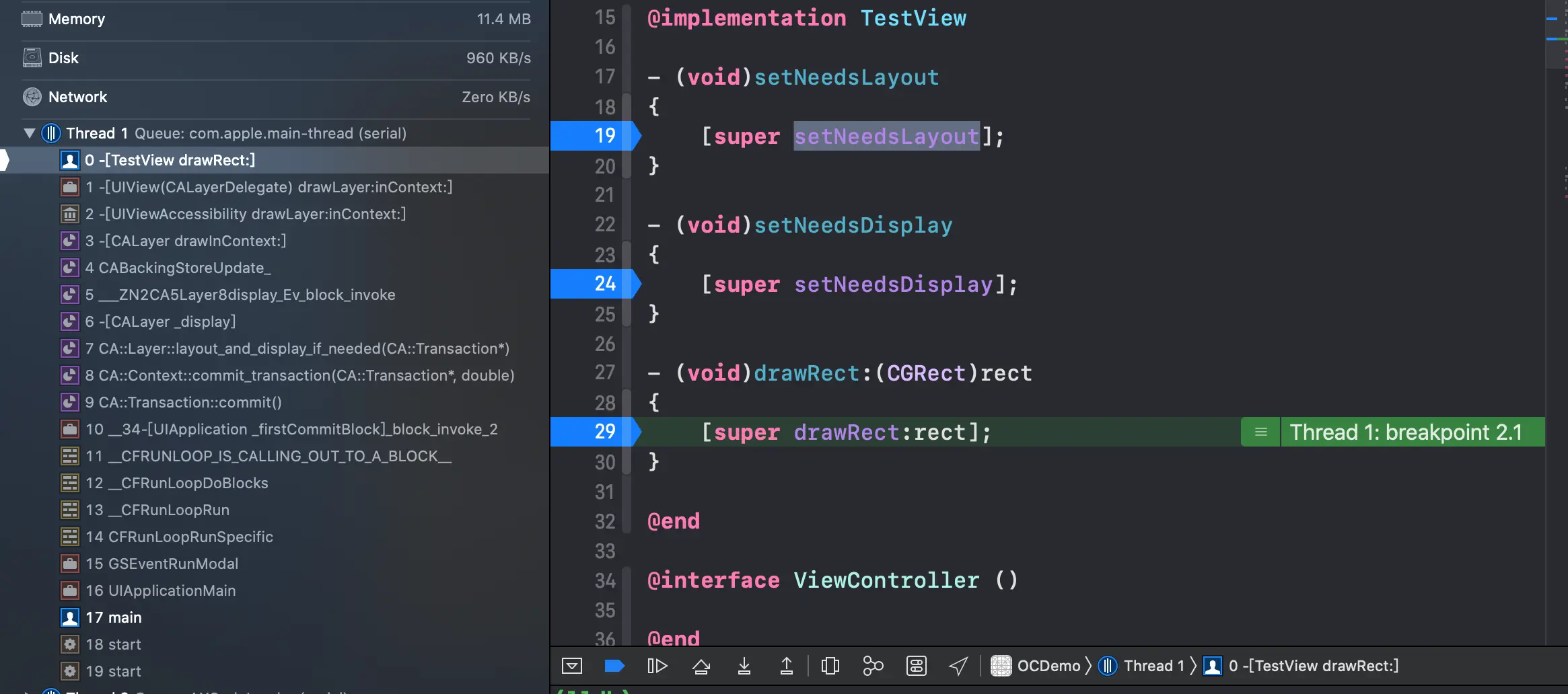Select frame 2 UIViewAccessibility drawLayer:inContext:
Image resolution: width=1568 pixels, height=694 pixels.
[x=275, y=214]
